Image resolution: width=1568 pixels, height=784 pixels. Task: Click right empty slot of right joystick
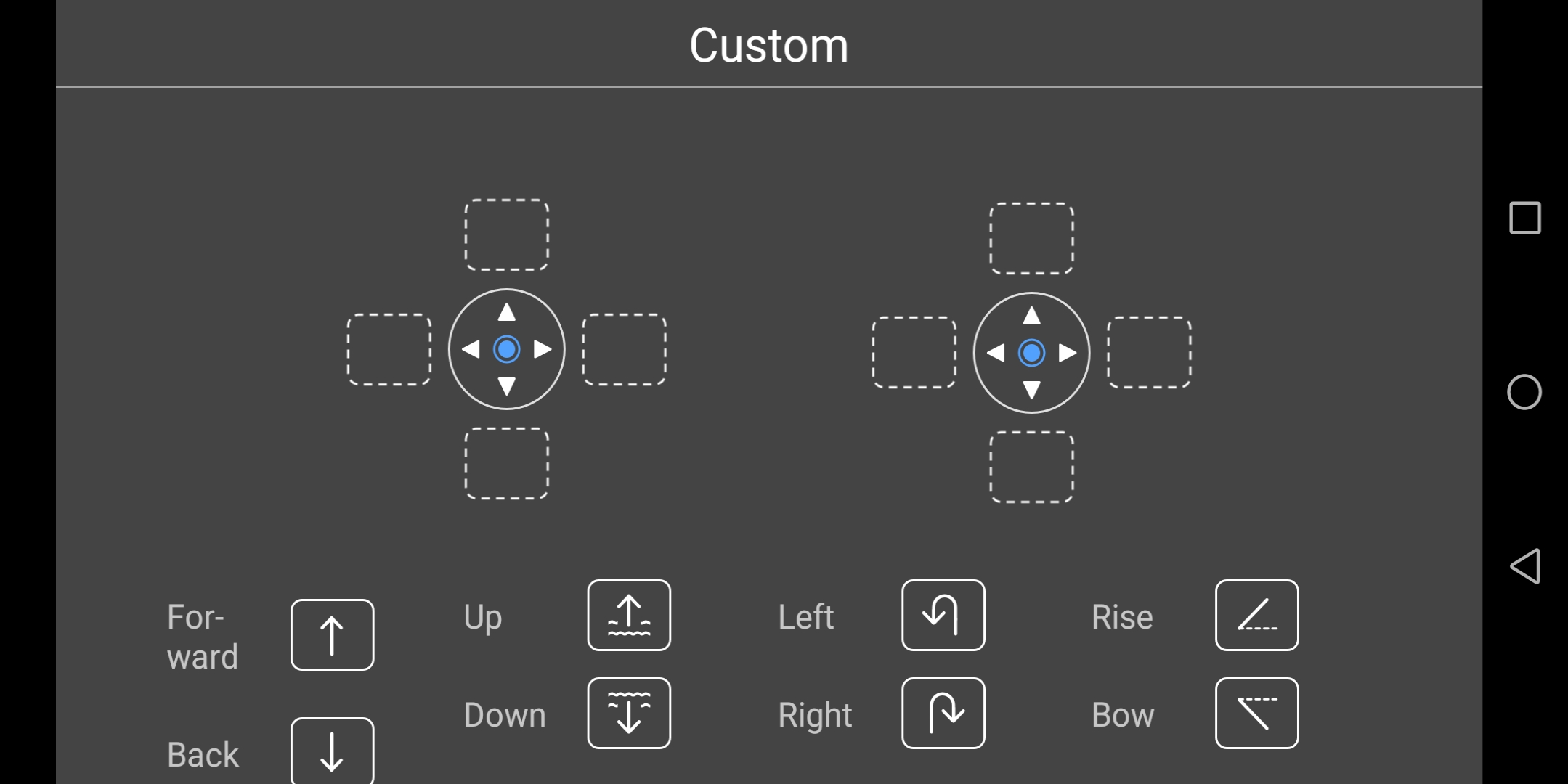click(1150, 352)
